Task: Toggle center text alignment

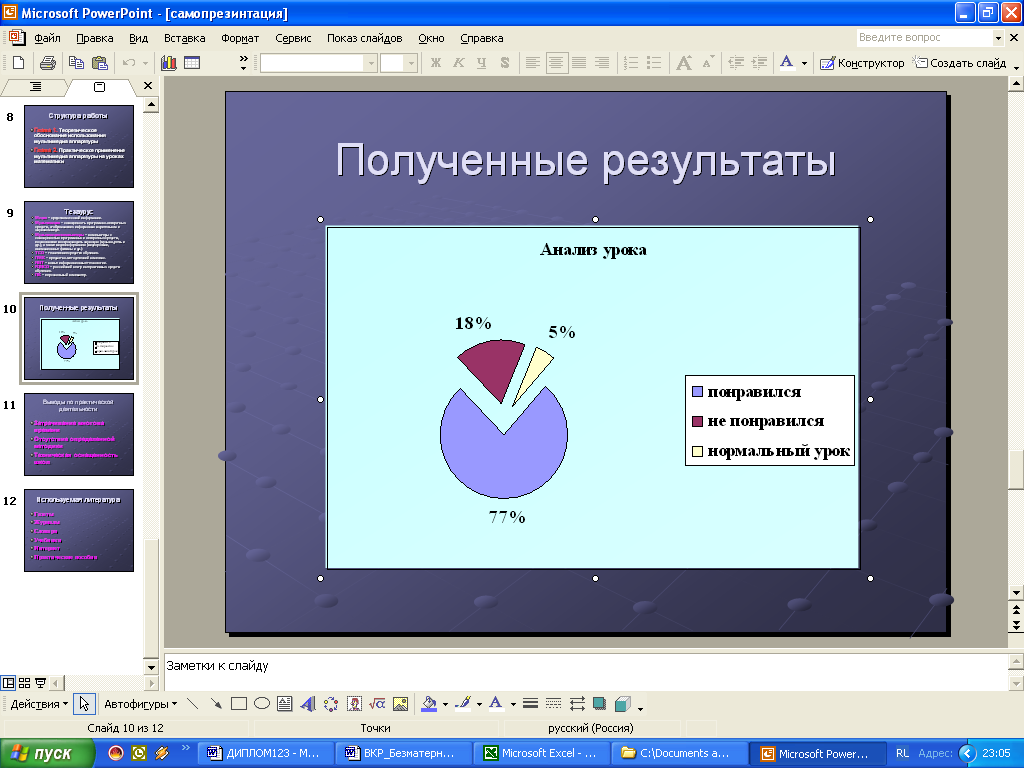Action: [x=556, y=63]
